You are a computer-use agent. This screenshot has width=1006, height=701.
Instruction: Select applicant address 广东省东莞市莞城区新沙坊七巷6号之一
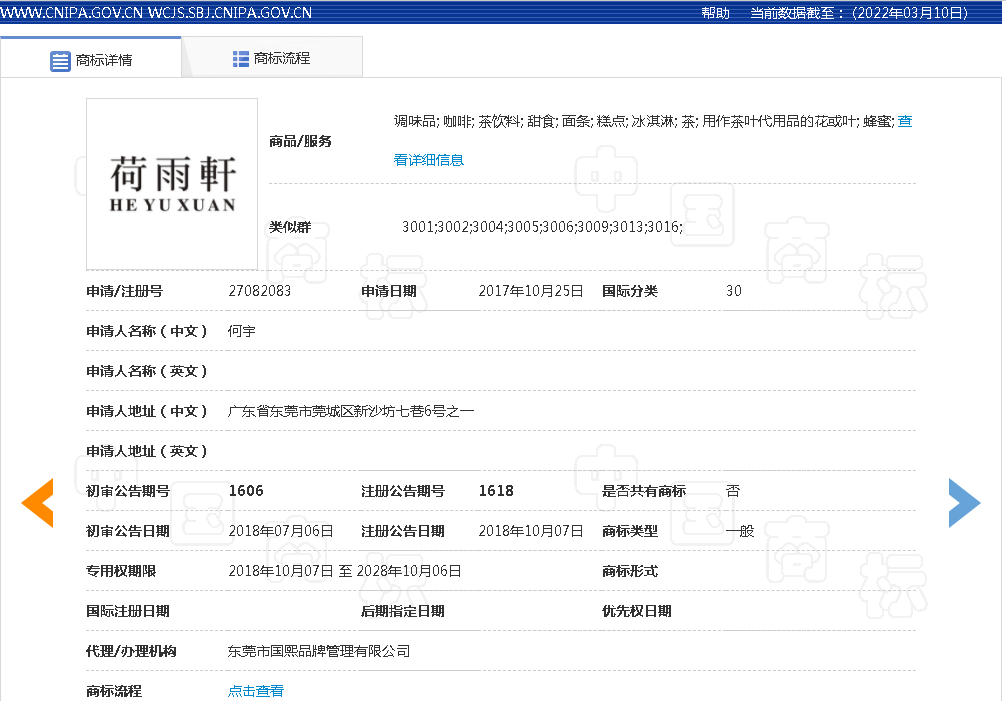350,411
